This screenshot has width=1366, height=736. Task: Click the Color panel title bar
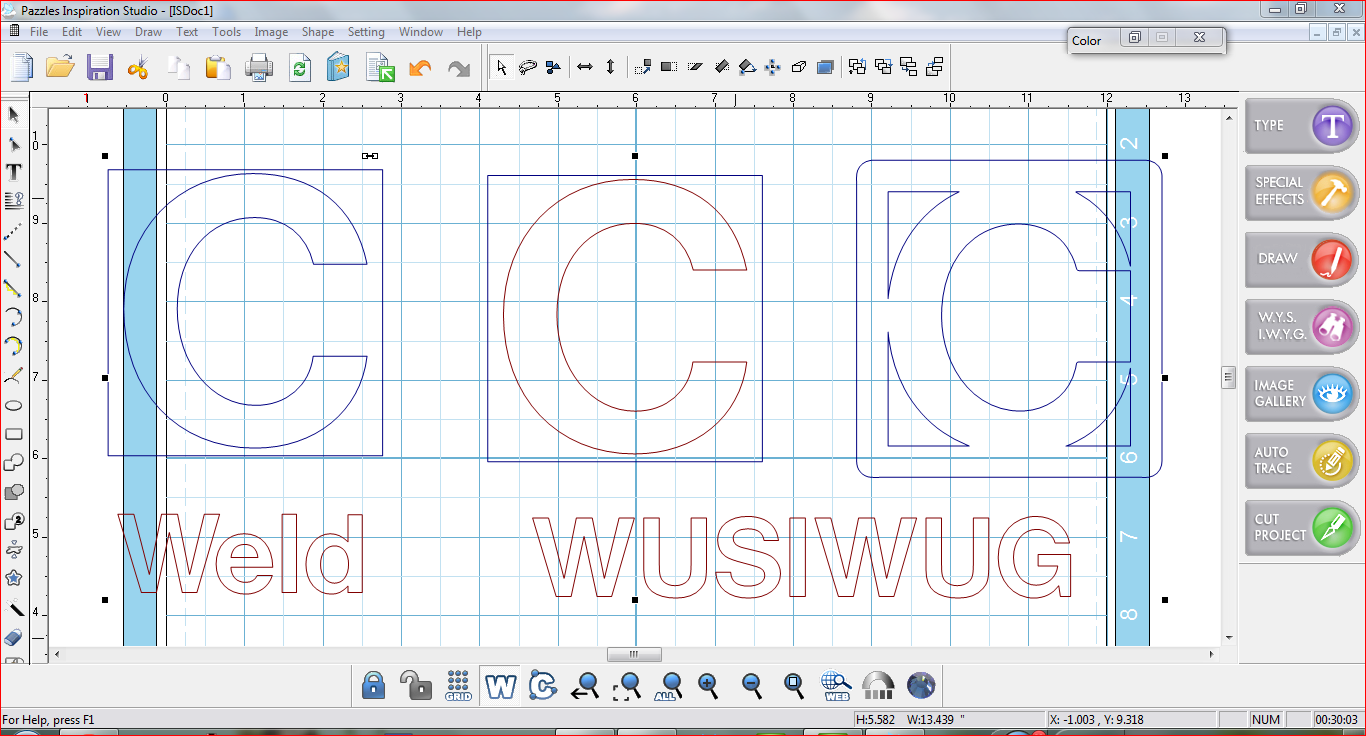(x=1146, y=40)
